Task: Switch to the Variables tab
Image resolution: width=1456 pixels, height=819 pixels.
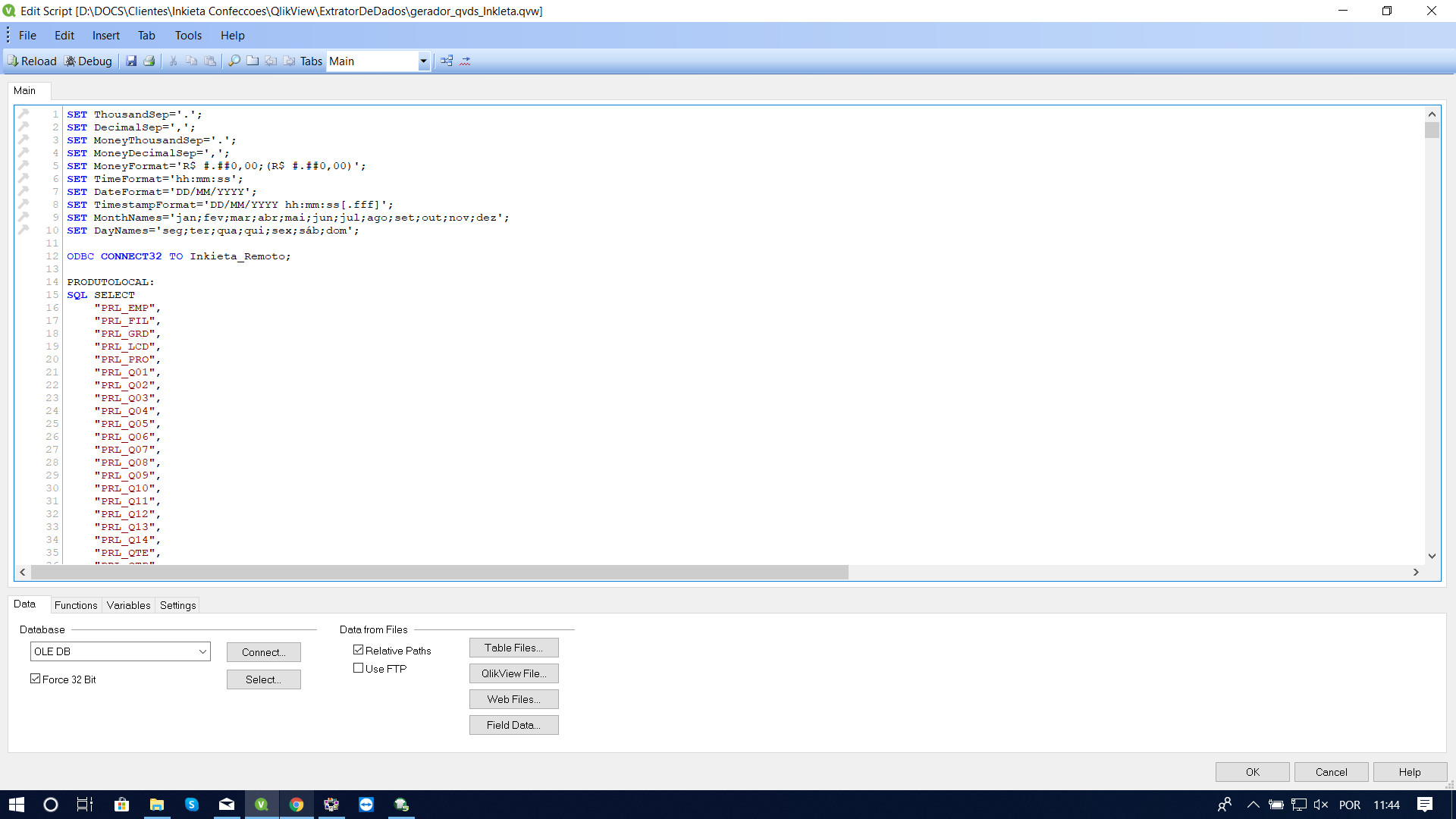Action: 128,605
